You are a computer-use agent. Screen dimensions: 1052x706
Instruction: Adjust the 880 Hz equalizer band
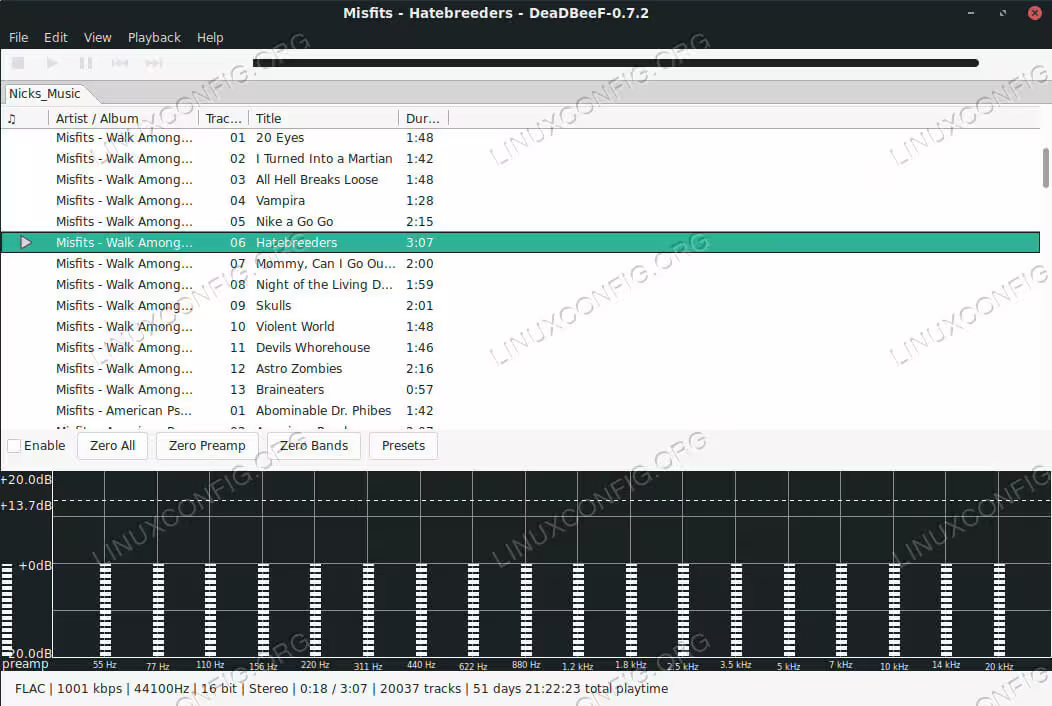click(526, 609)
